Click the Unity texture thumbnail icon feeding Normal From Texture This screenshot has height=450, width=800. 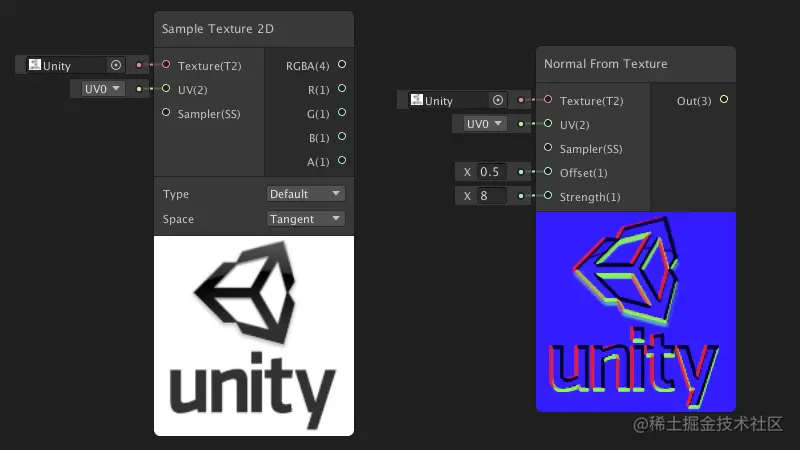[x=417, y=100]
